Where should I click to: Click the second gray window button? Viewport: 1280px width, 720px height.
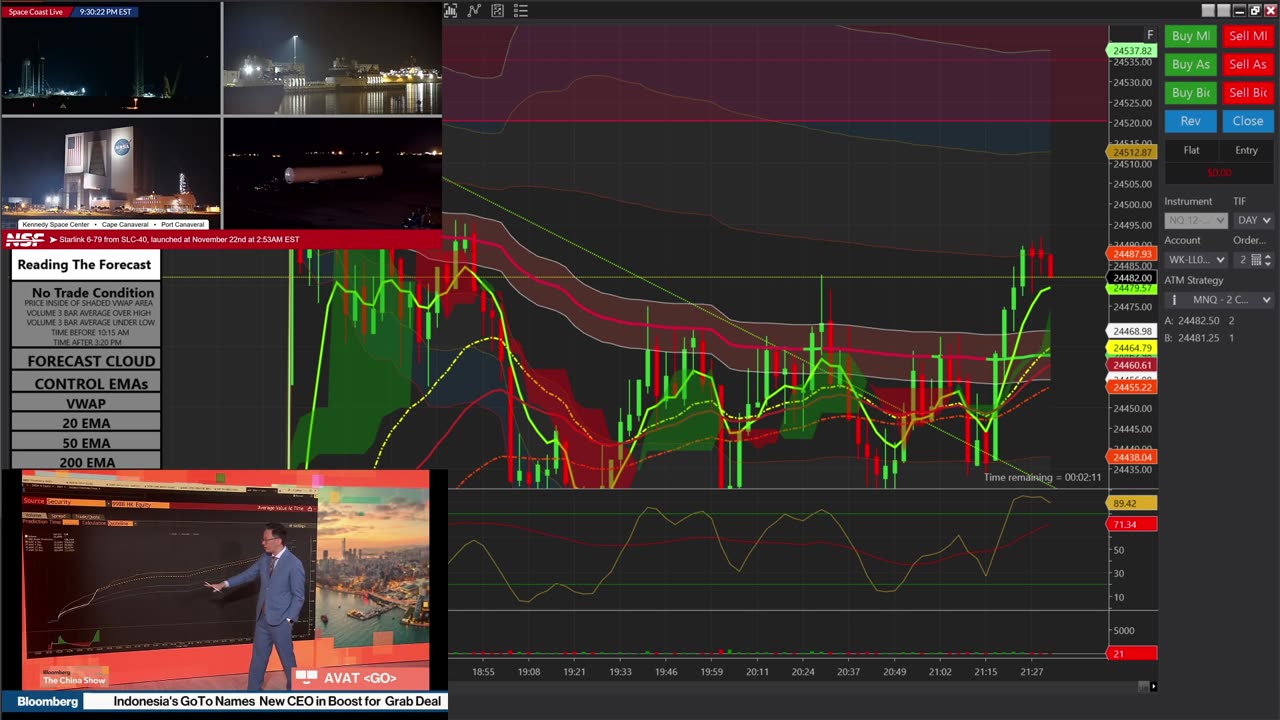1223,10
